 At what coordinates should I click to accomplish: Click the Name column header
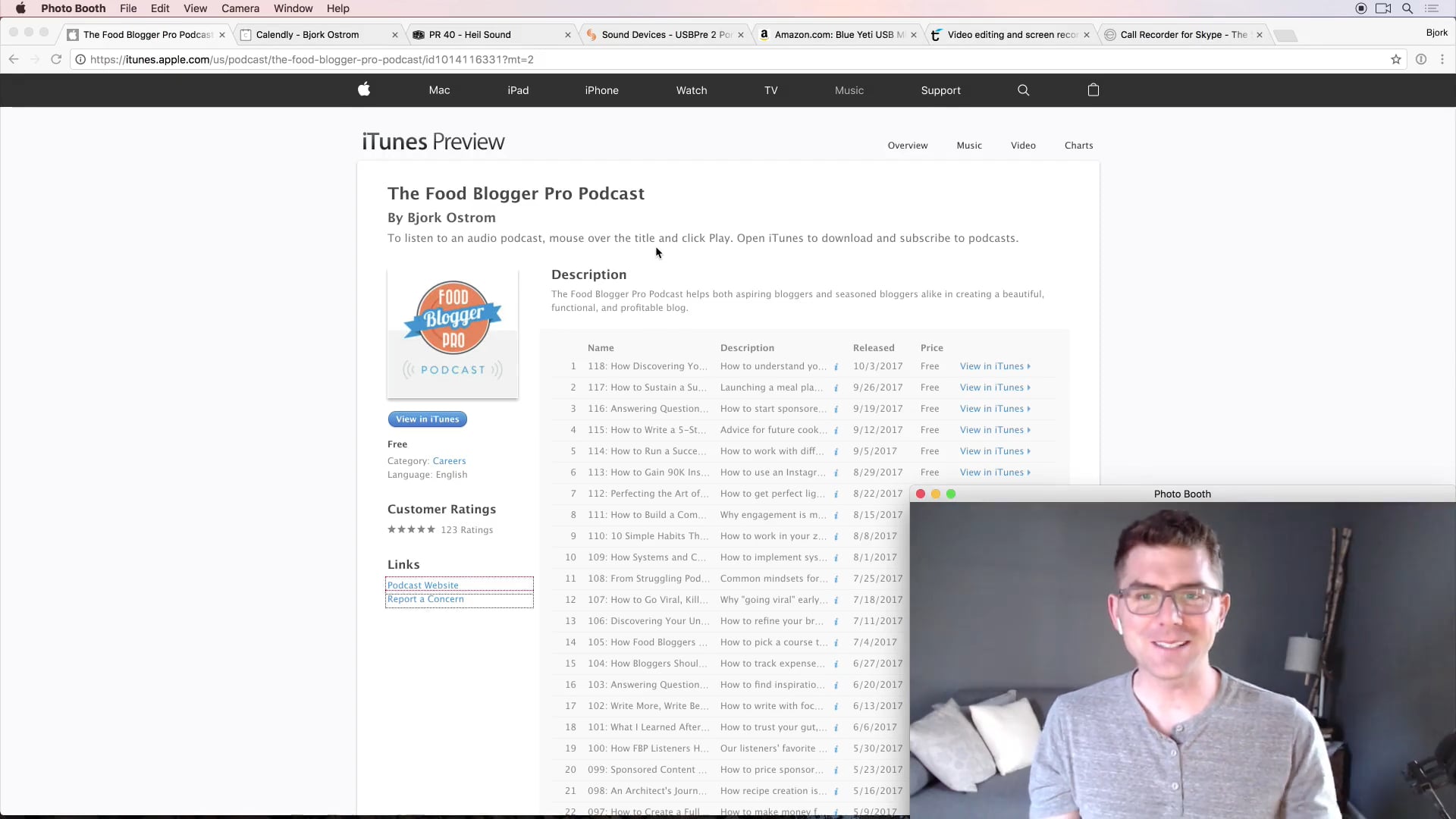(x=601, y=348)
